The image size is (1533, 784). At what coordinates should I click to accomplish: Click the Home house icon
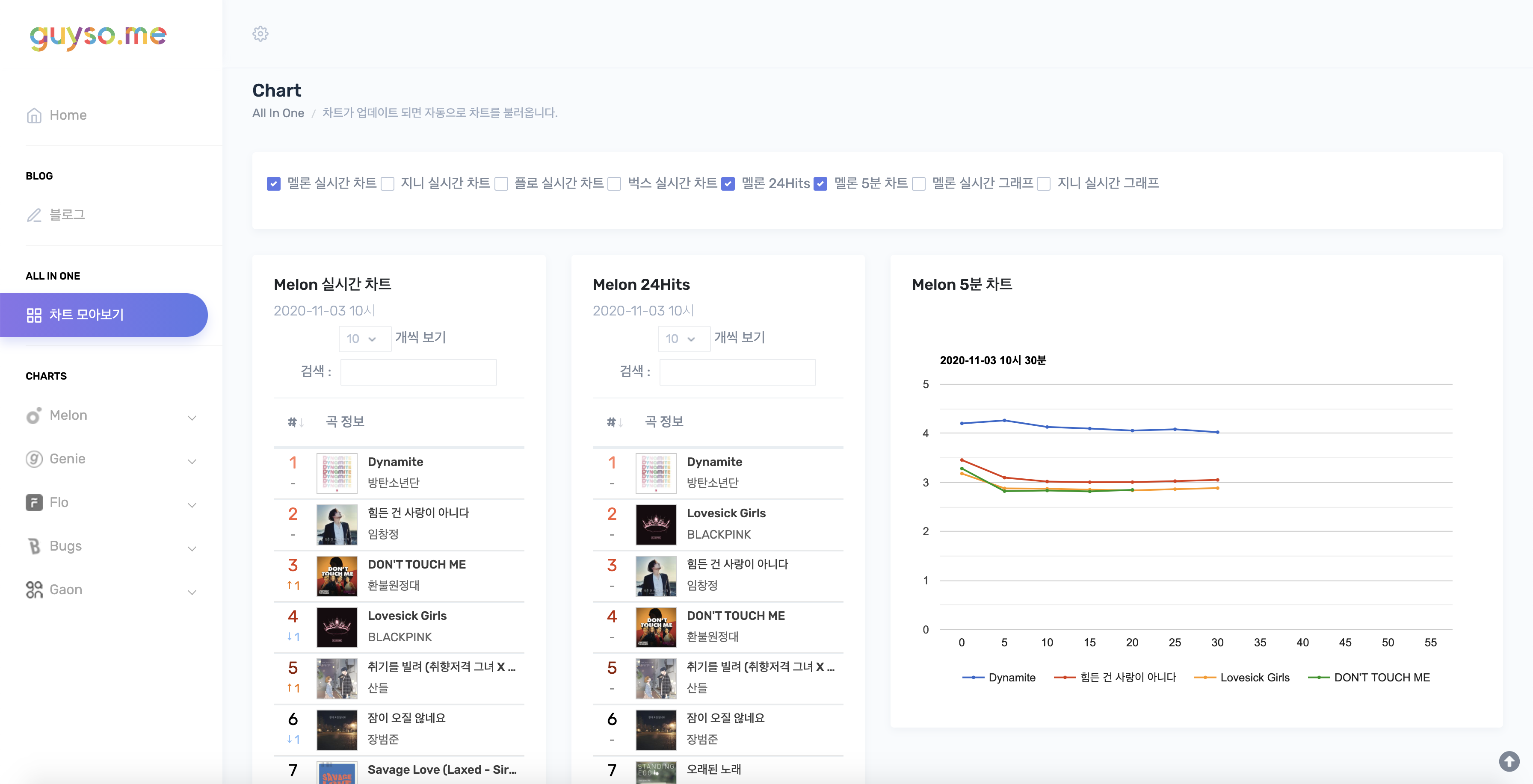(x=34, y=115)
